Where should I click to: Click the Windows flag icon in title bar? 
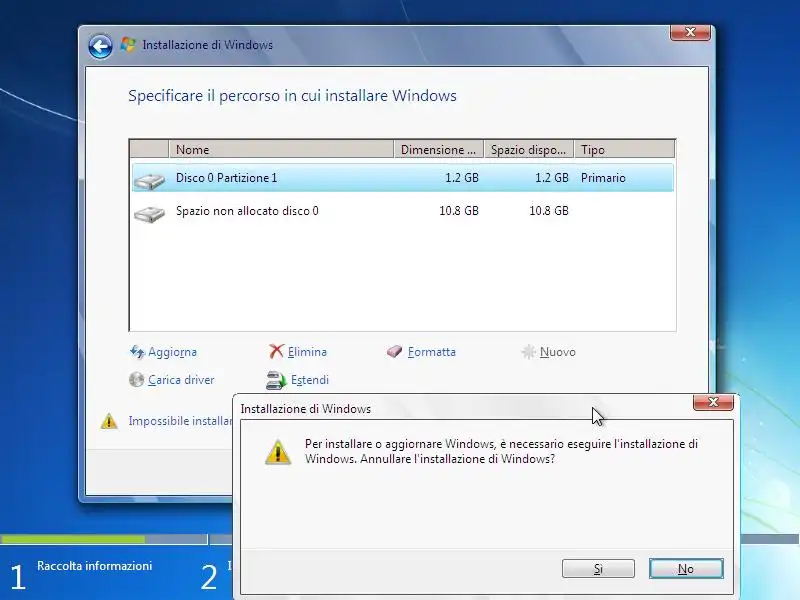(128, 45)
